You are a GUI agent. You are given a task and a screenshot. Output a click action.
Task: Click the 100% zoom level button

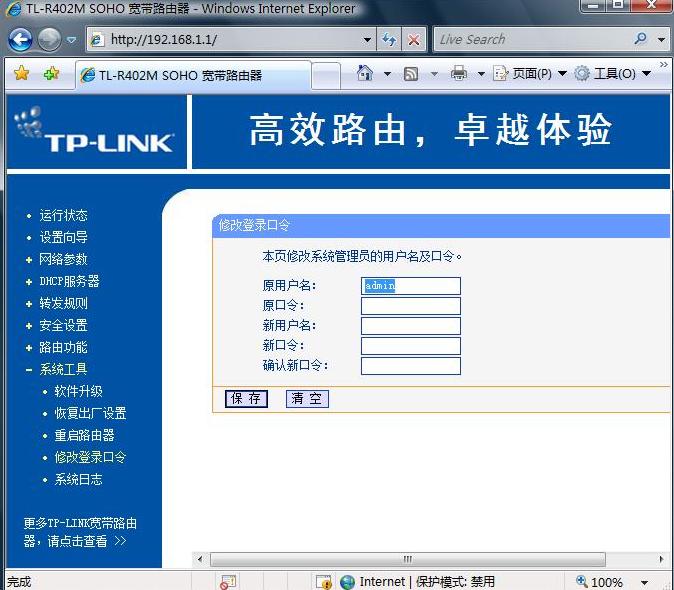pos(600,582)
